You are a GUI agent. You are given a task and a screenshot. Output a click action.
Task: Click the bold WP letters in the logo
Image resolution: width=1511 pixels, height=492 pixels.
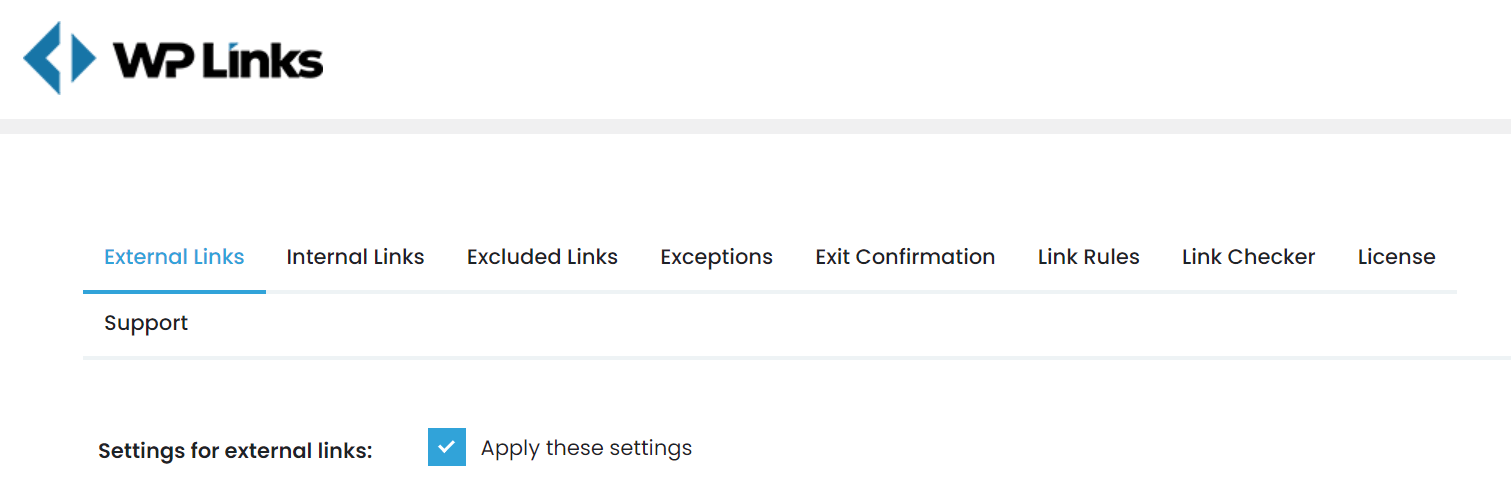(x=154, y=61)
